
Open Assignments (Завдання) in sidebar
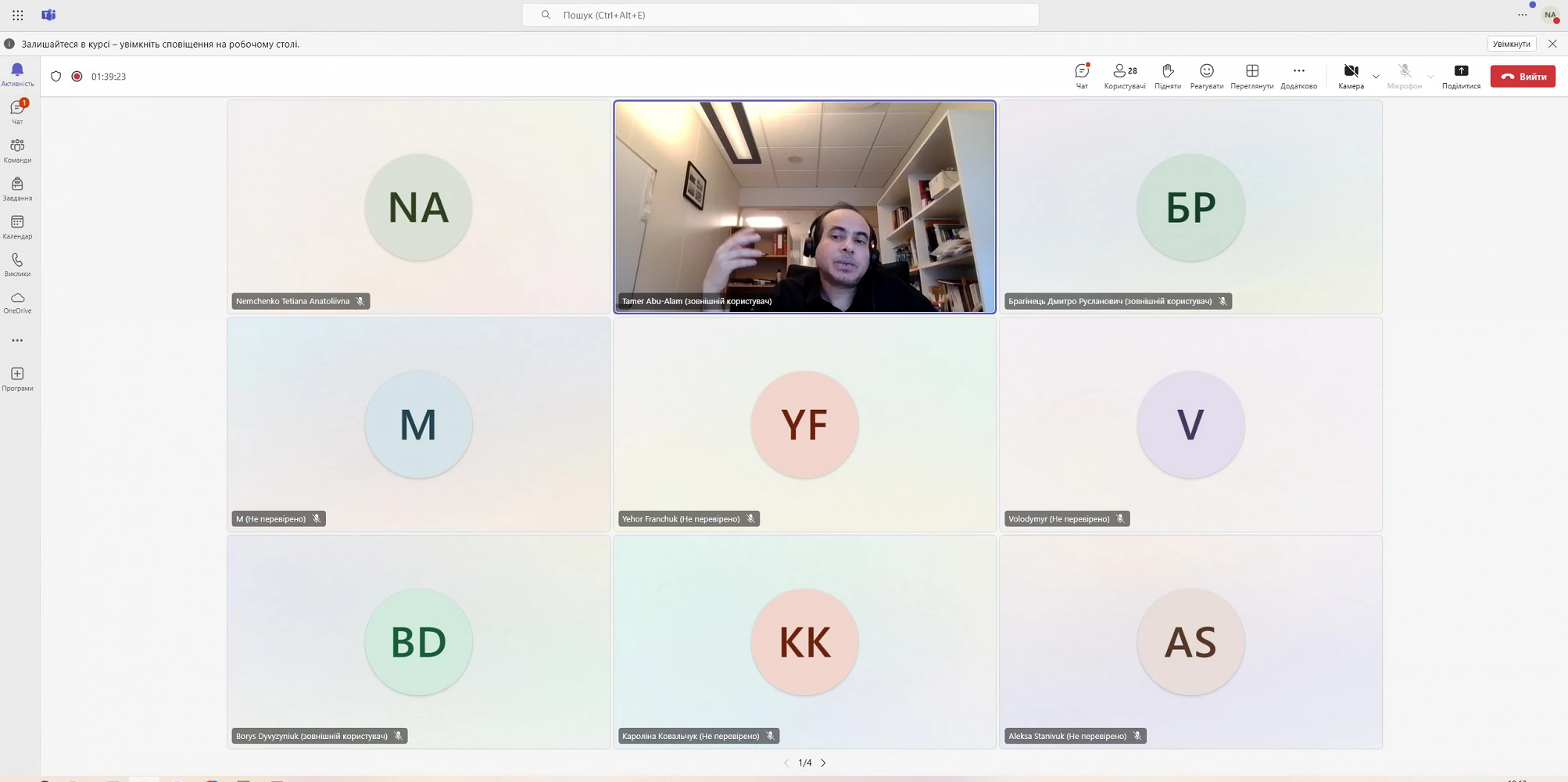[17, 188]
